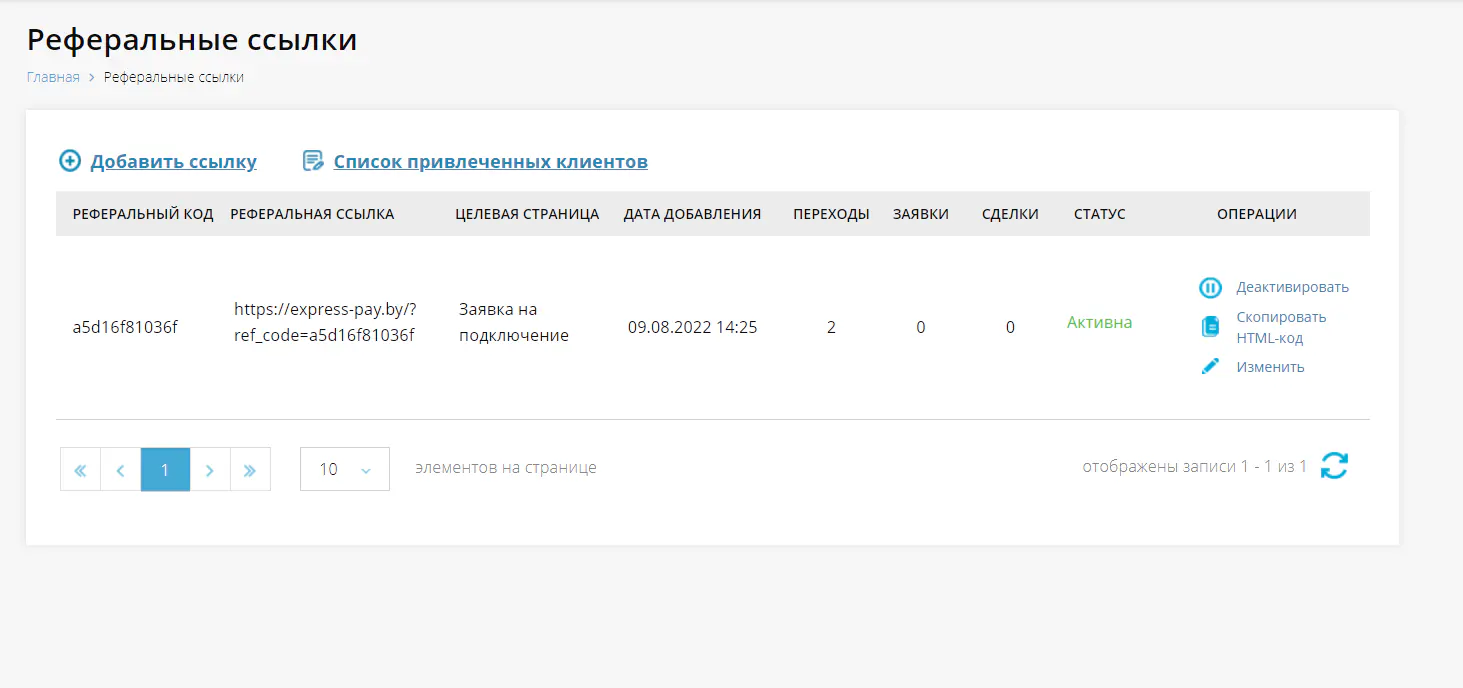1463x688 pixels.
Task: Click the pause icon for Деактивировать
Action: click(x=1210, y=288)
